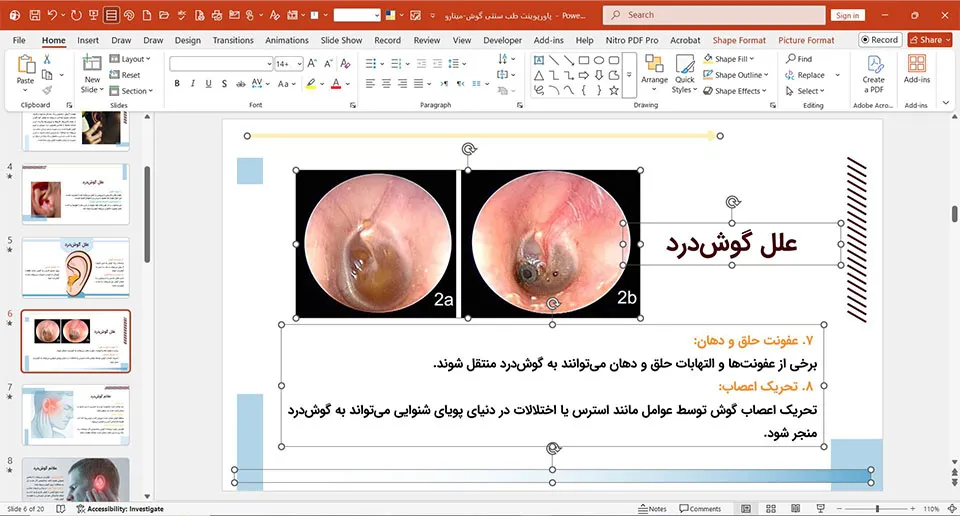Image resolution: width=960 pixels, height=516 pixels.
Task: Open the Font dialog launcher
Action: coord(353,105)
